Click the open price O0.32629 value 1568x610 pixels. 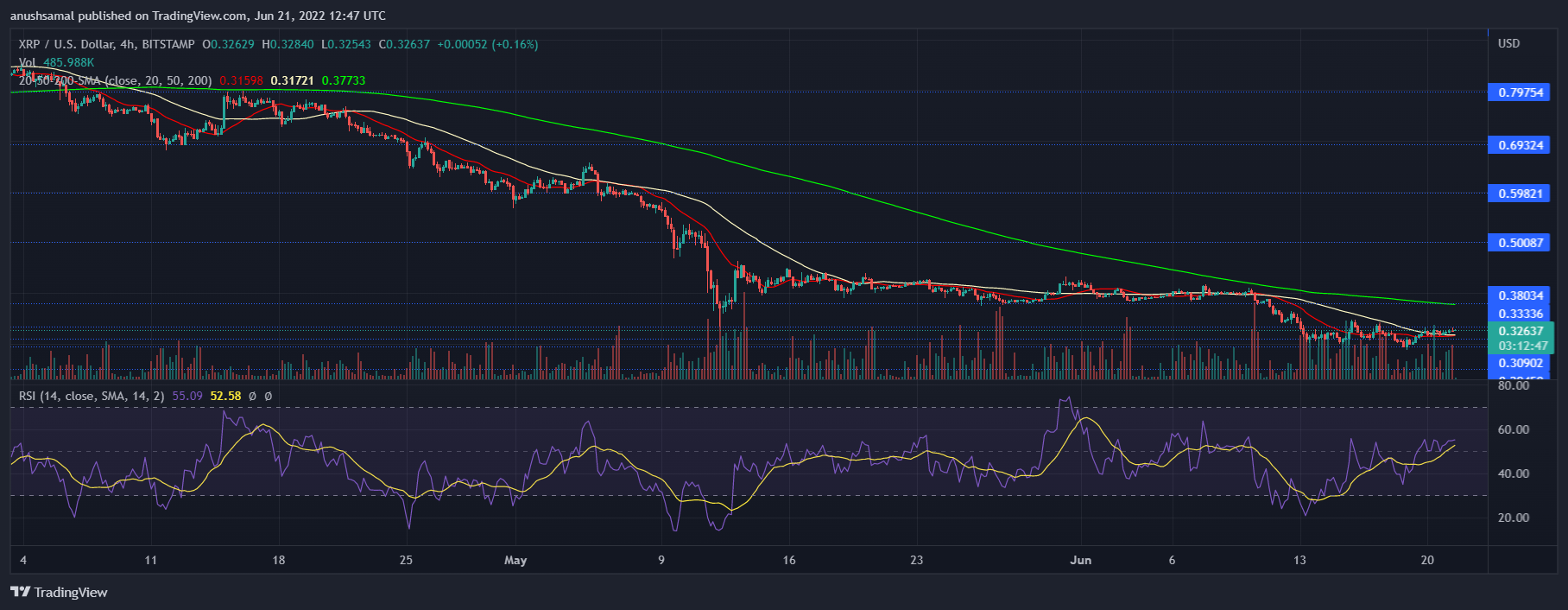click(x=229, y=44)
